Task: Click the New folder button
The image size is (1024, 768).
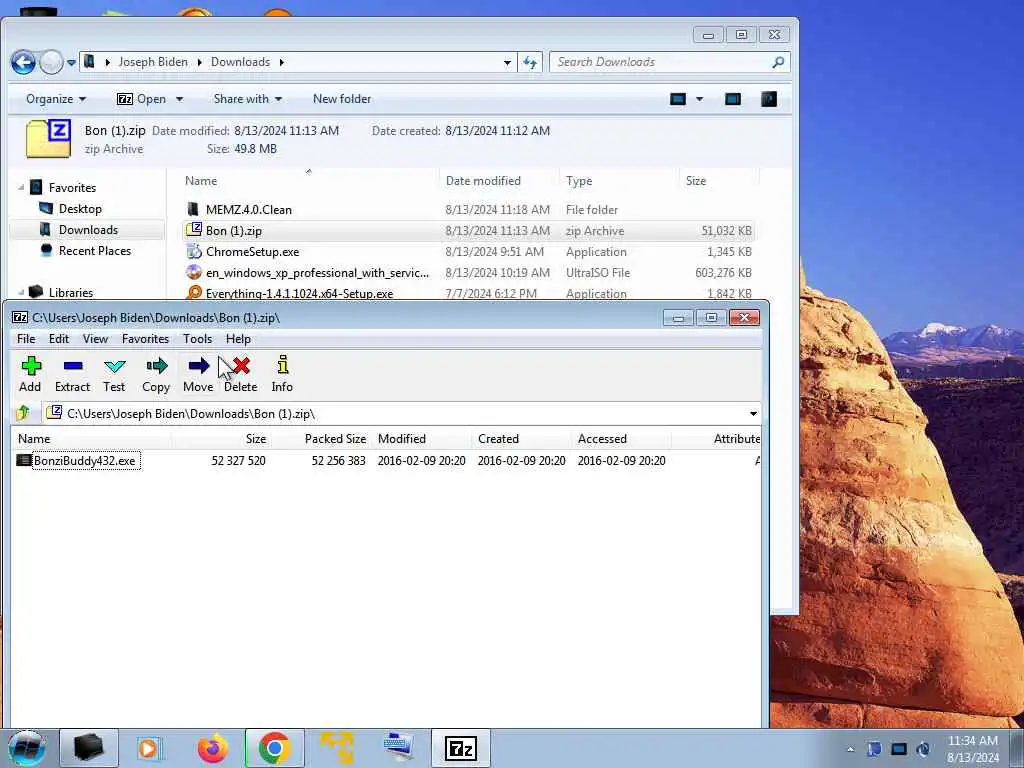Action: tap(342, 99)
